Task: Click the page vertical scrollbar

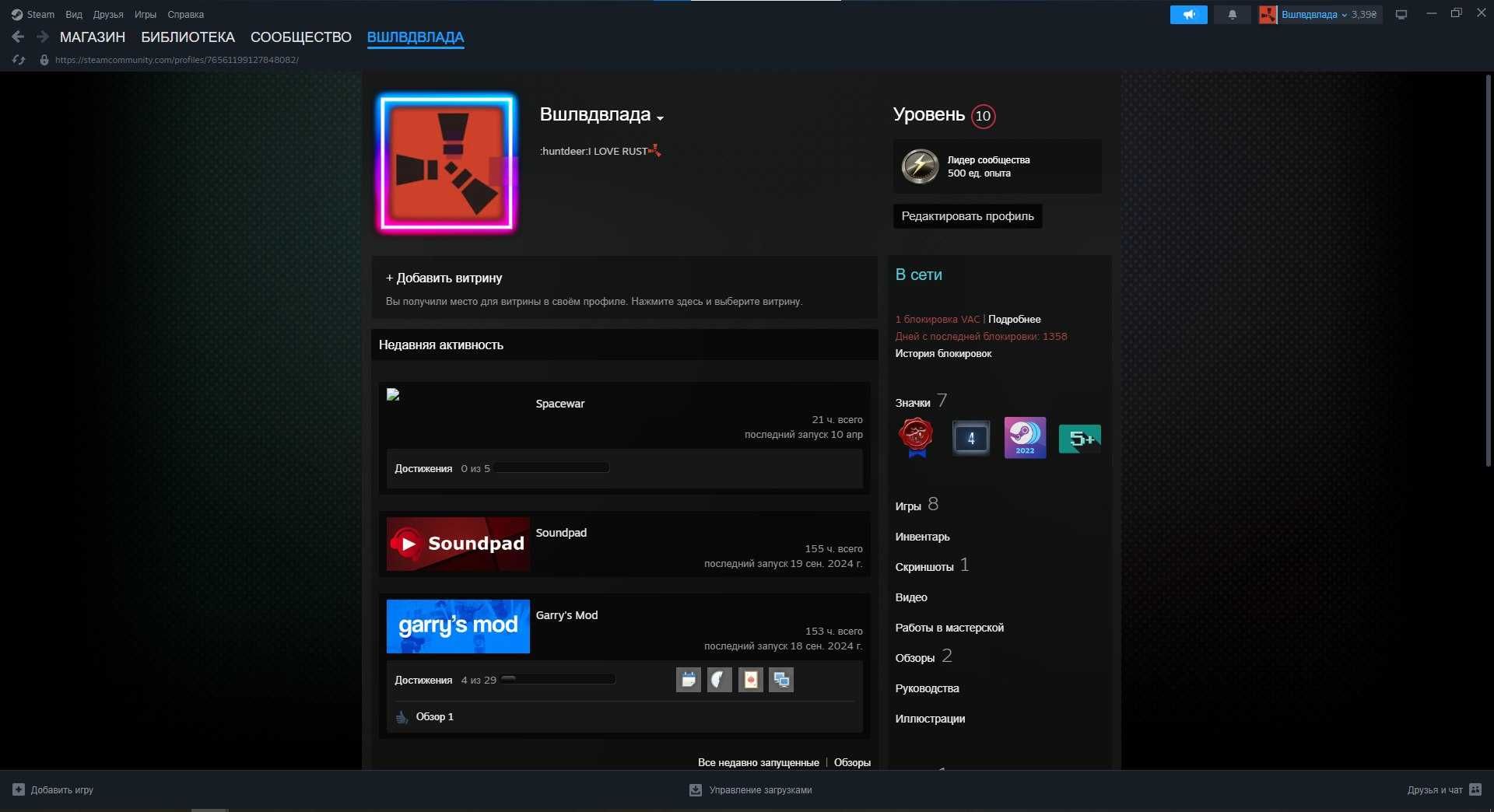Action: 1489,270
